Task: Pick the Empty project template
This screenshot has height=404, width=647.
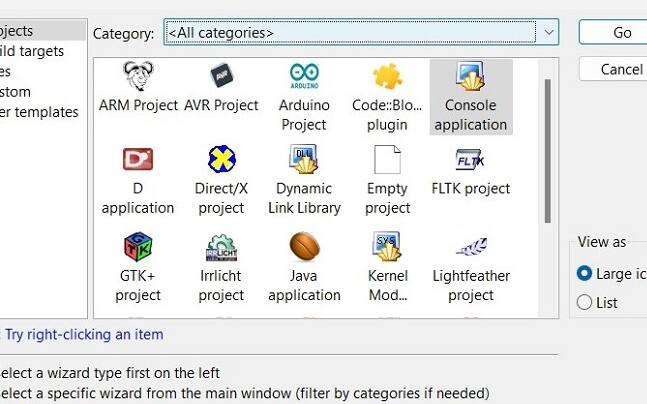Action: [387, 159]
